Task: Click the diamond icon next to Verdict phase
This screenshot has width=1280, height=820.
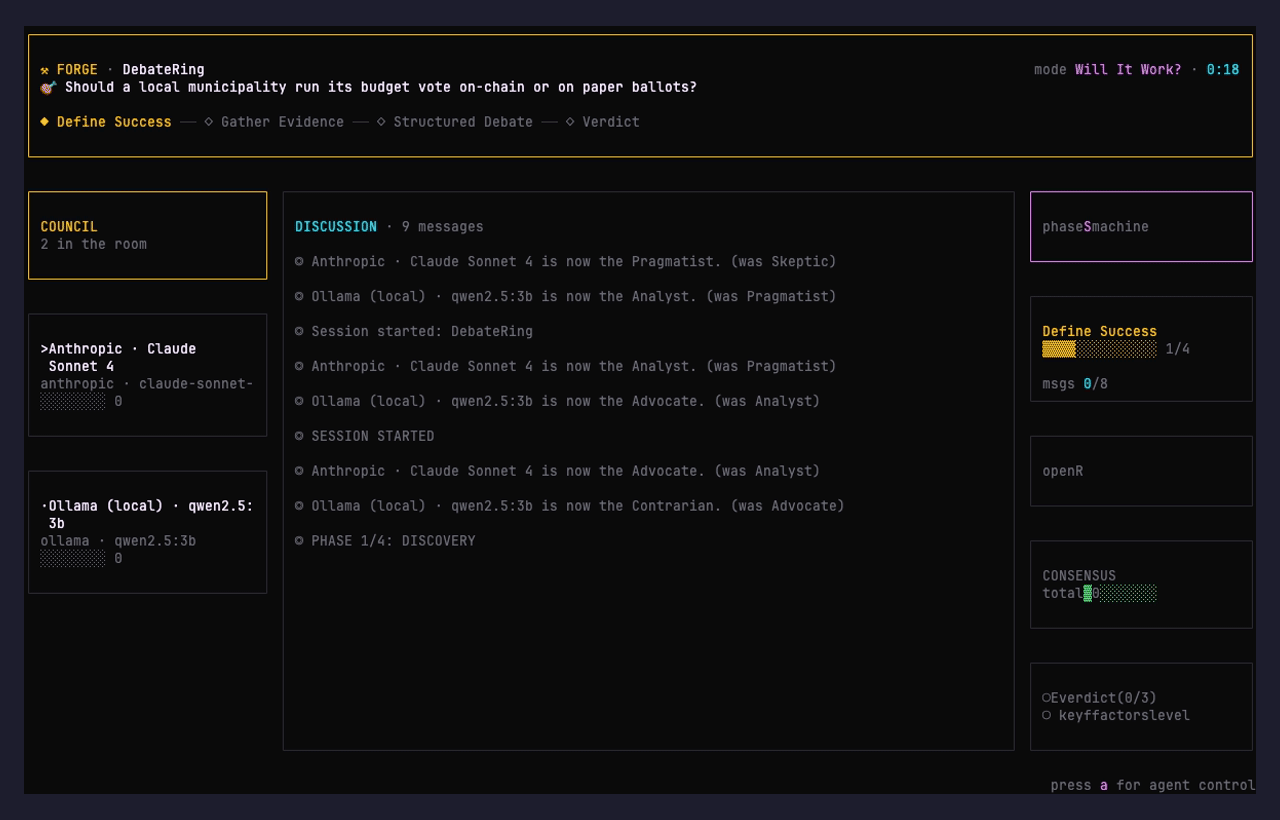Action: click(x=568, y=121)
